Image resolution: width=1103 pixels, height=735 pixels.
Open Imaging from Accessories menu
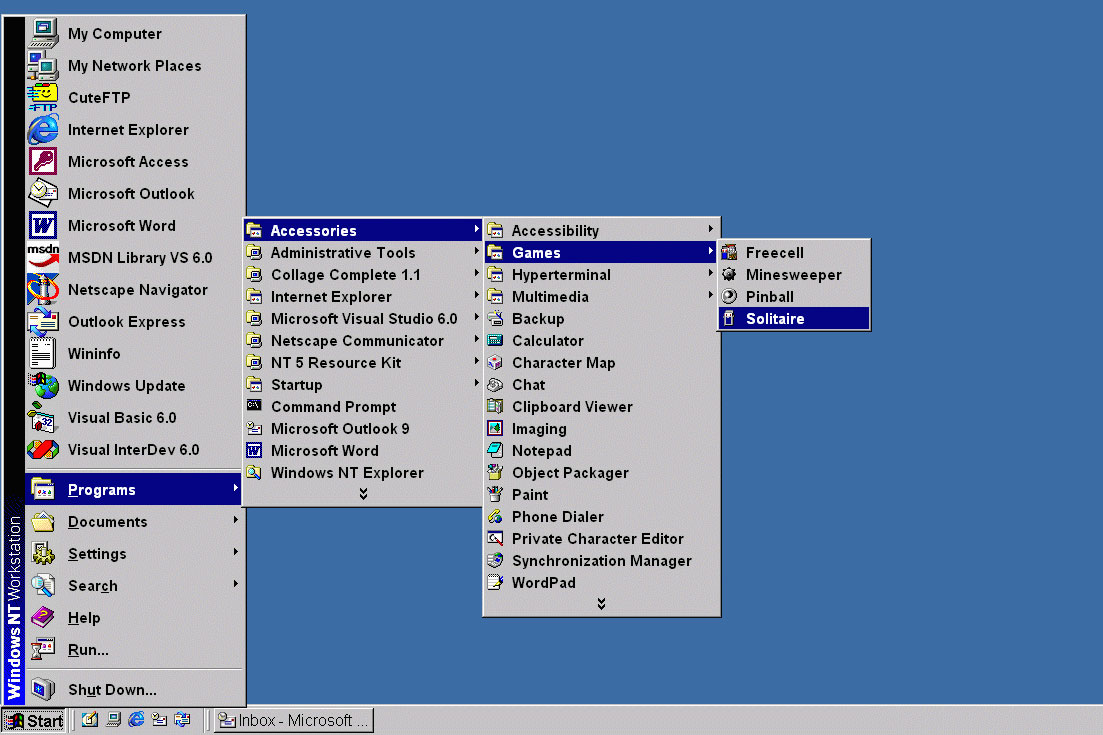pos(601,428)
